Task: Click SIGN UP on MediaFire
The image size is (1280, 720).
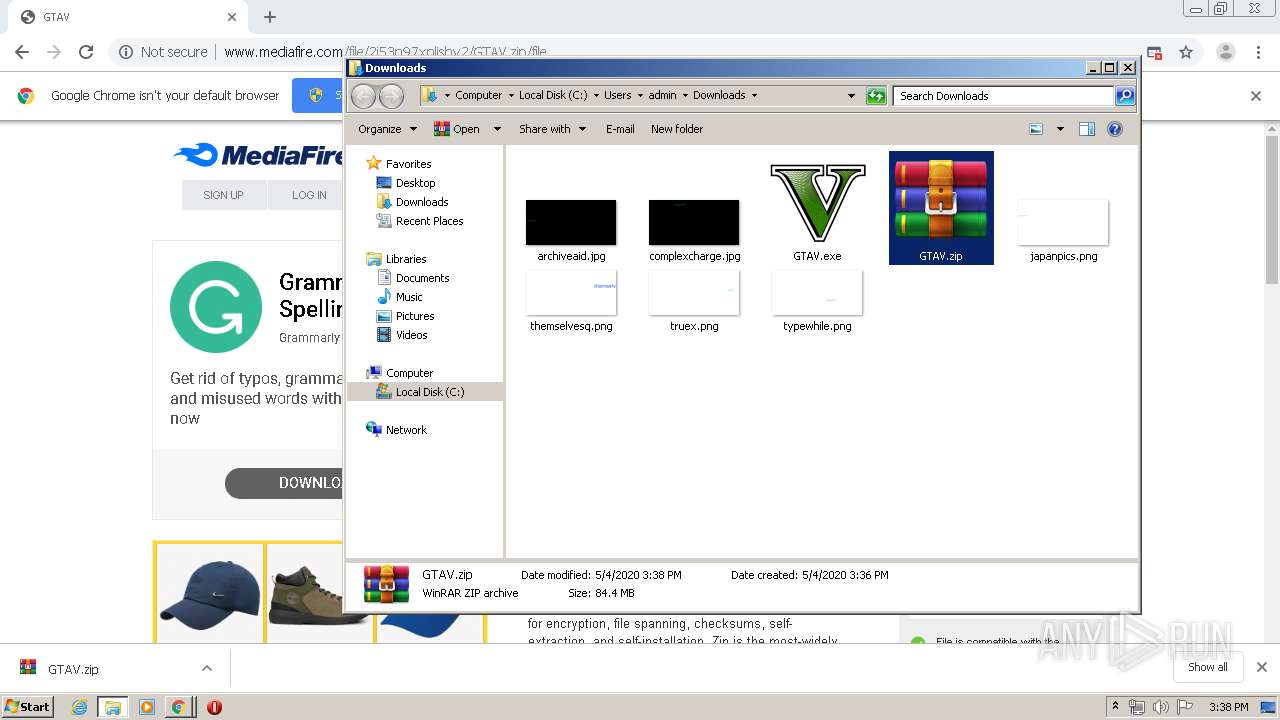Action: point(223,195)
